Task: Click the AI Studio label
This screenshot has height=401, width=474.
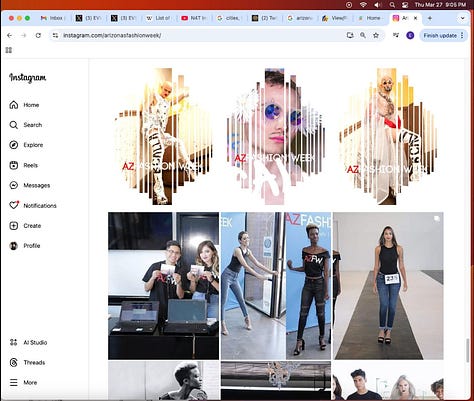Action: 35,342
